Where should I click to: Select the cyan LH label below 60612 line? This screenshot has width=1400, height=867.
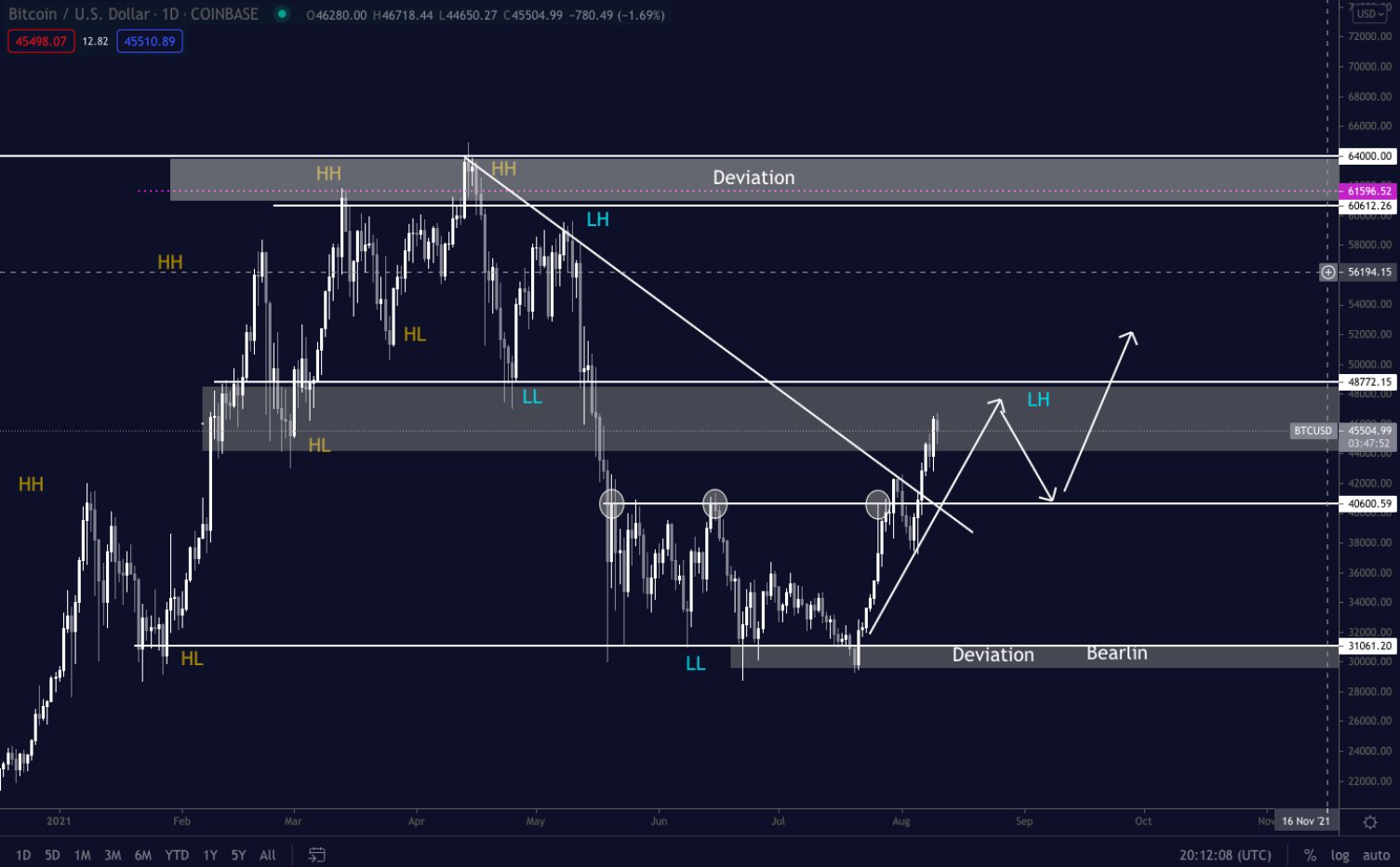597,220
